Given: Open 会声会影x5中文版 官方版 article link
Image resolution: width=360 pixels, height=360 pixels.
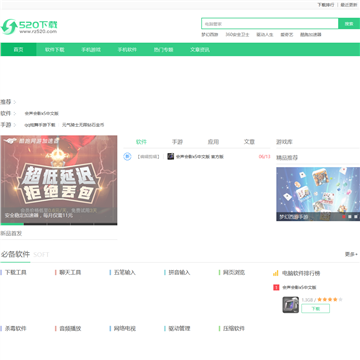Looking at the screenshot, I should click(200, 156).
